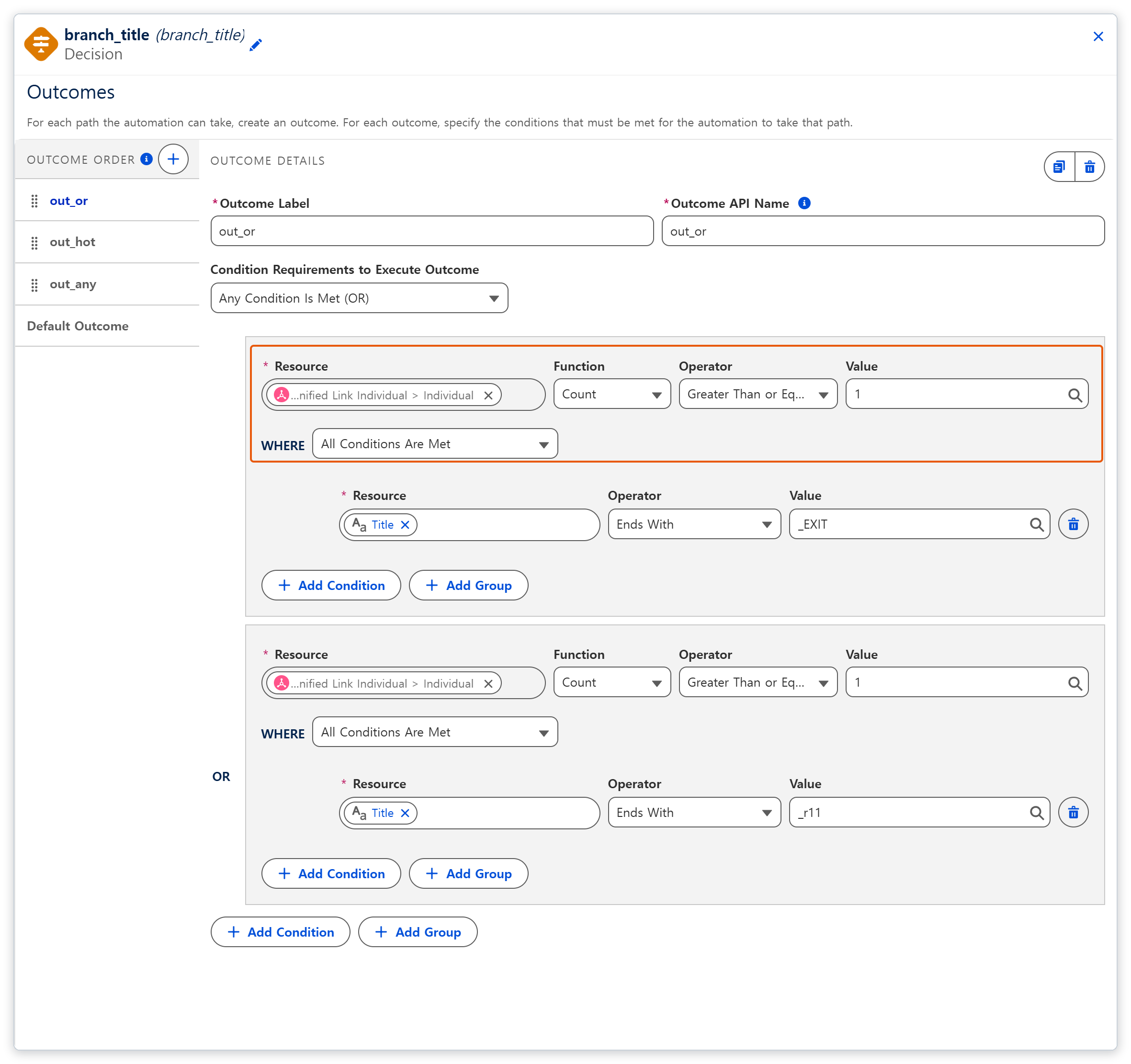Open Condition Requirements dropdown

click(x=359, y=298)
